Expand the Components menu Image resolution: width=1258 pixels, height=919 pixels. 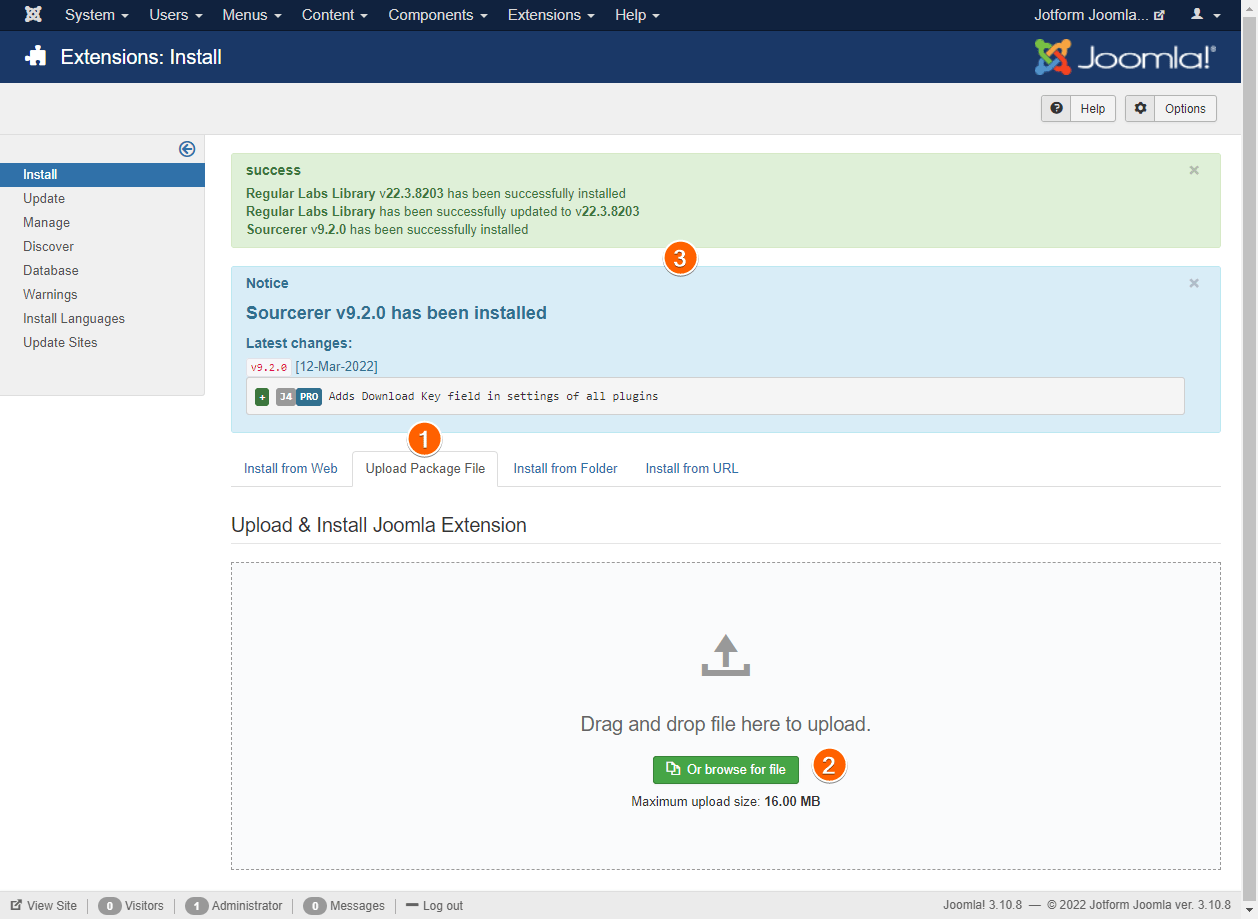click(438, 15)
